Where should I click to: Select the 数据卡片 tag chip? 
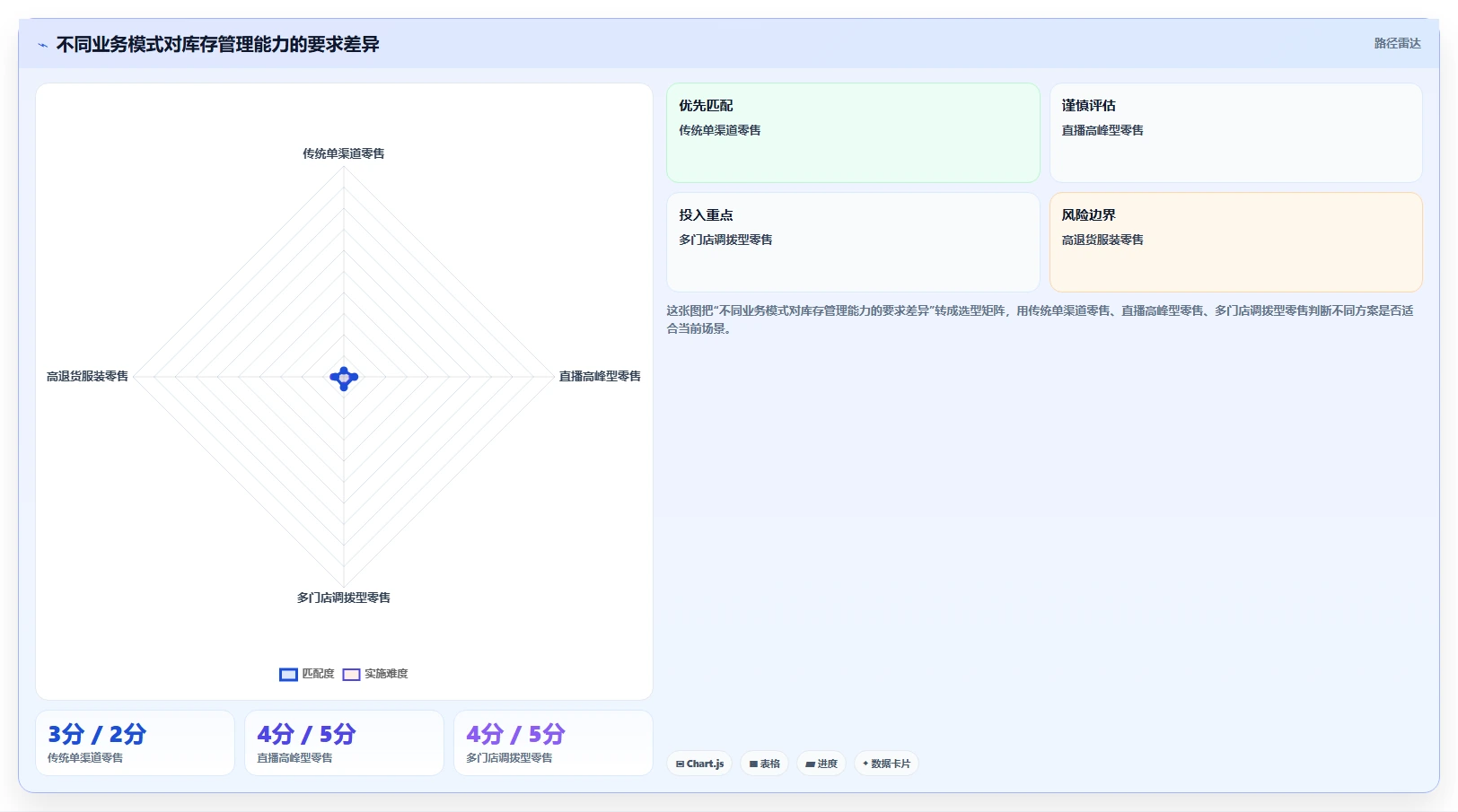pyautogui.click(x=886, y=764)
